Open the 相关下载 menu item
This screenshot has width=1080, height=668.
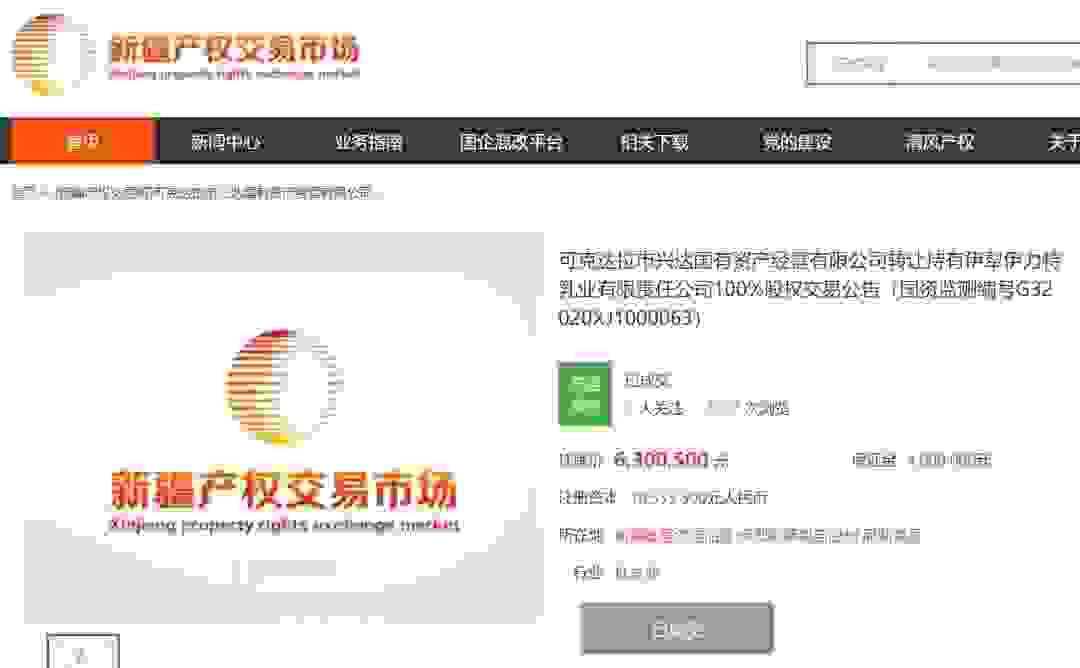pos(654,142)
